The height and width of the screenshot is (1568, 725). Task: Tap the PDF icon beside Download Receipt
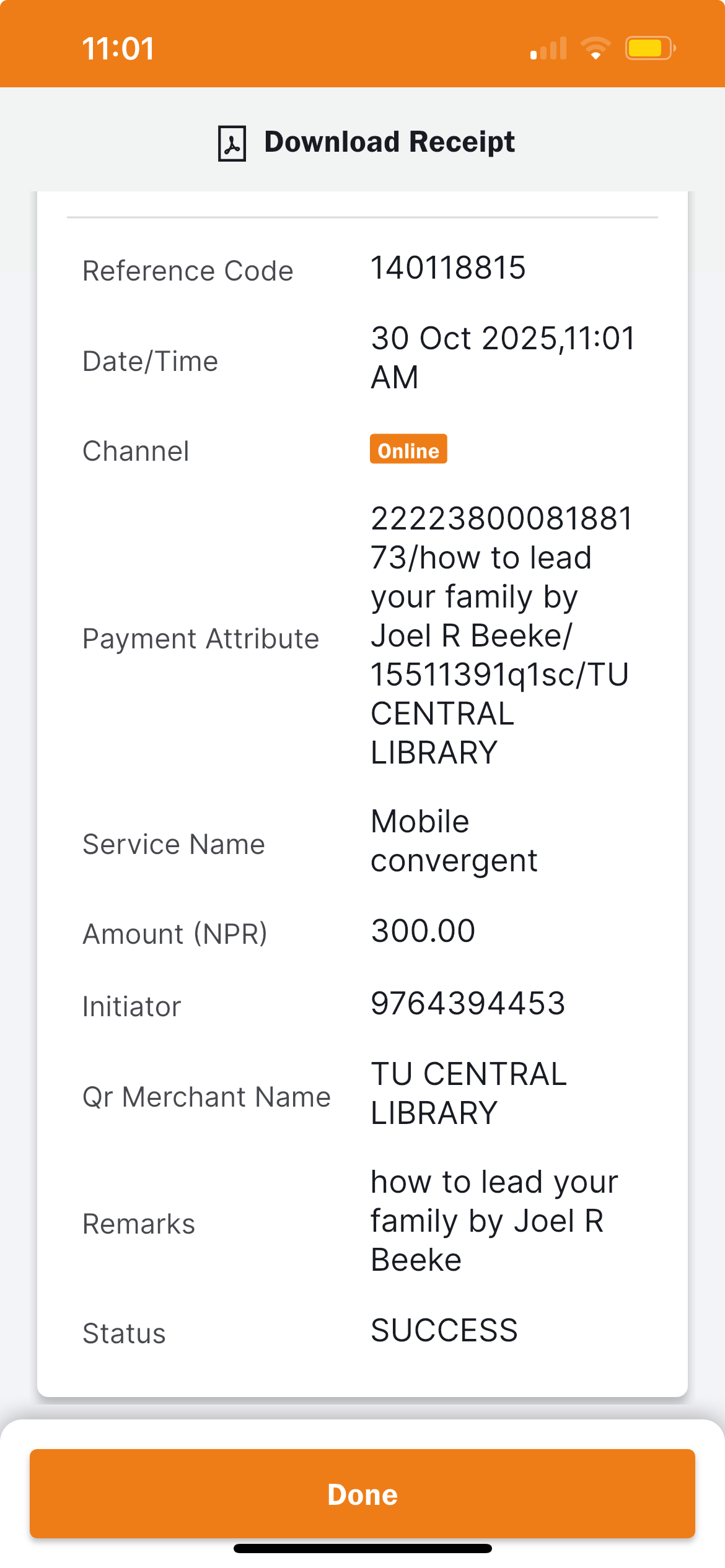pos(232,143)
